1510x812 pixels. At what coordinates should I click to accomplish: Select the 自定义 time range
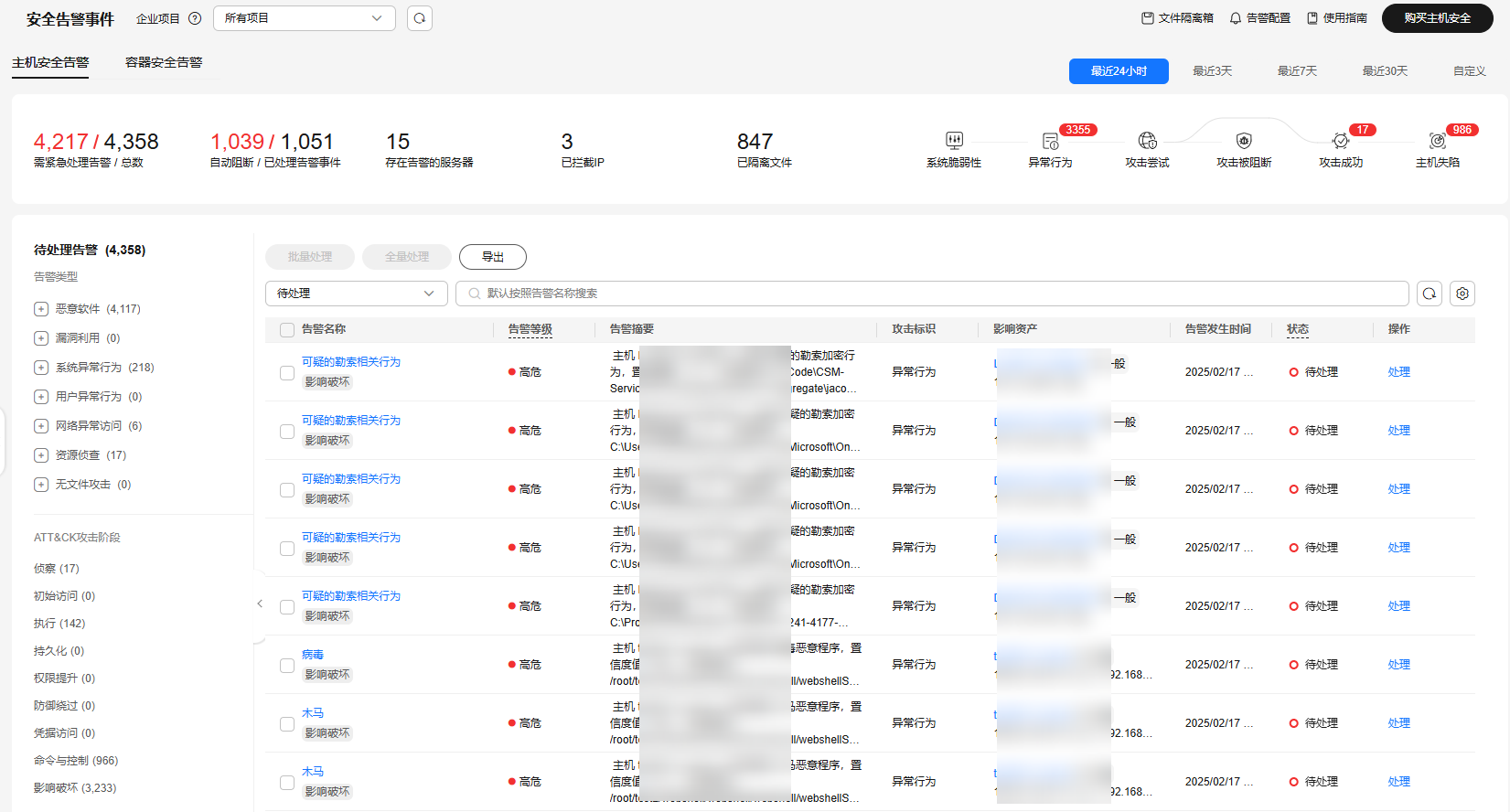tap(1470, 71)
